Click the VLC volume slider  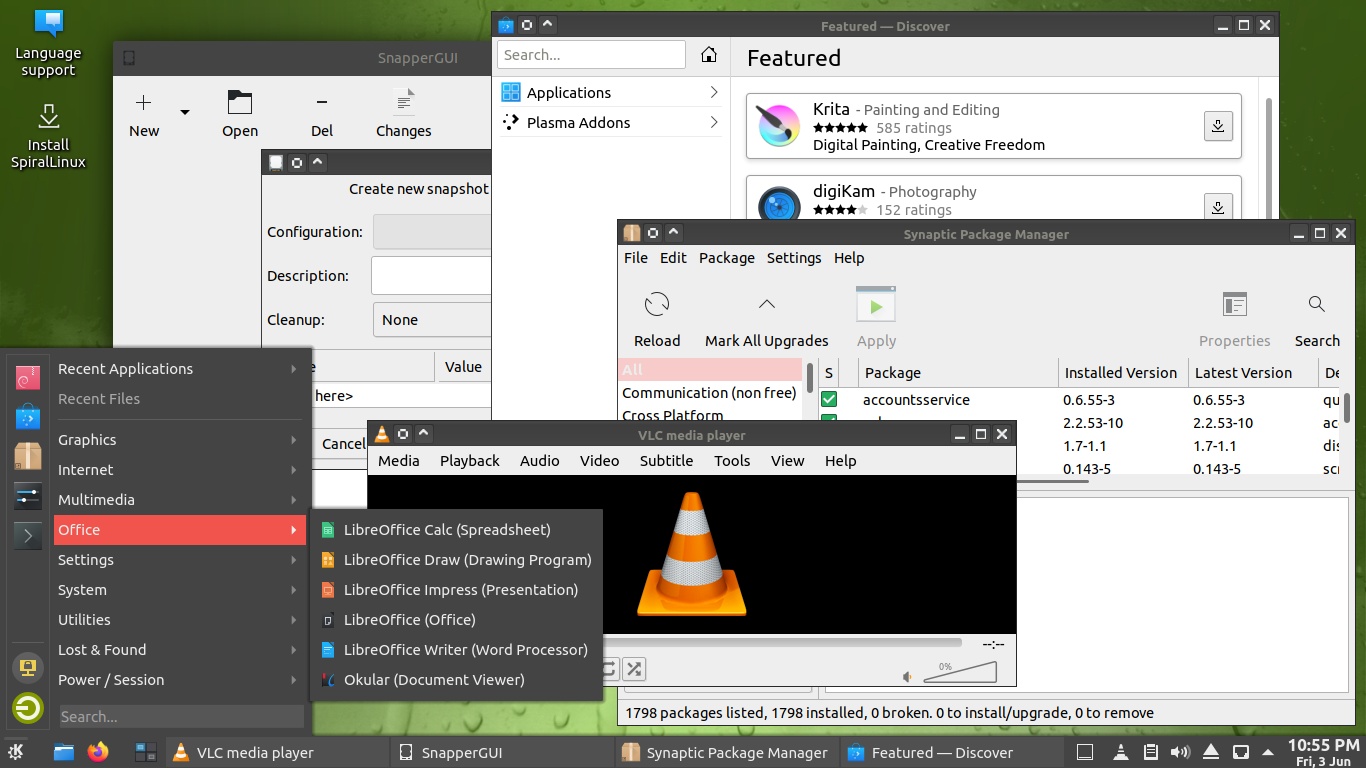(x=960, y=673)
